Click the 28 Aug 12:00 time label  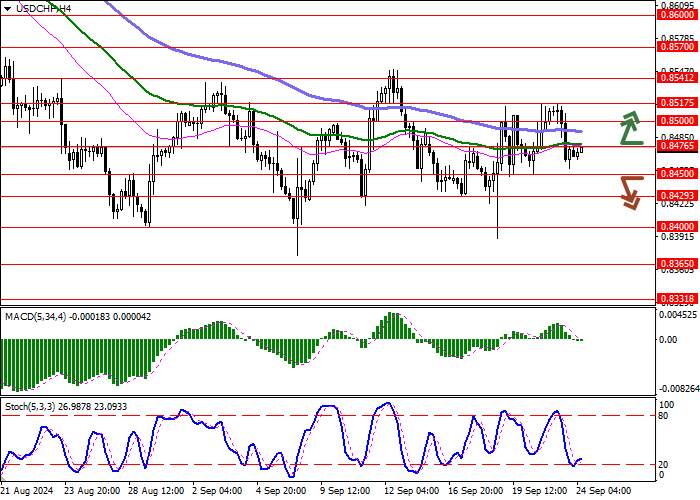point(156,491)
